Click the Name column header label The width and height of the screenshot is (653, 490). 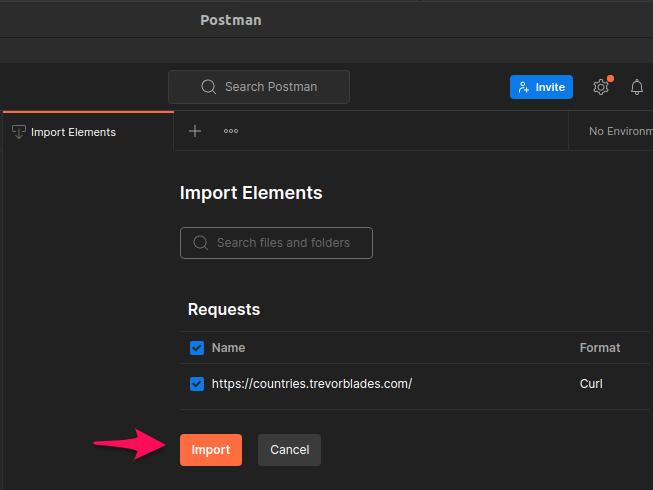[x=228, y=348]
